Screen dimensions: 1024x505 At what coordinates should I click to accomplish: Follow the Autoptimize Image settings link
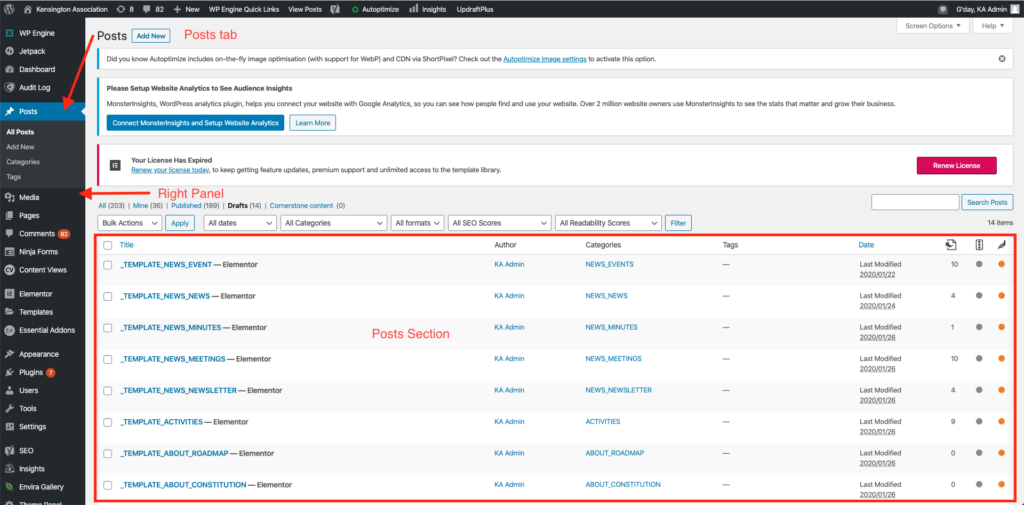[545, 59]
